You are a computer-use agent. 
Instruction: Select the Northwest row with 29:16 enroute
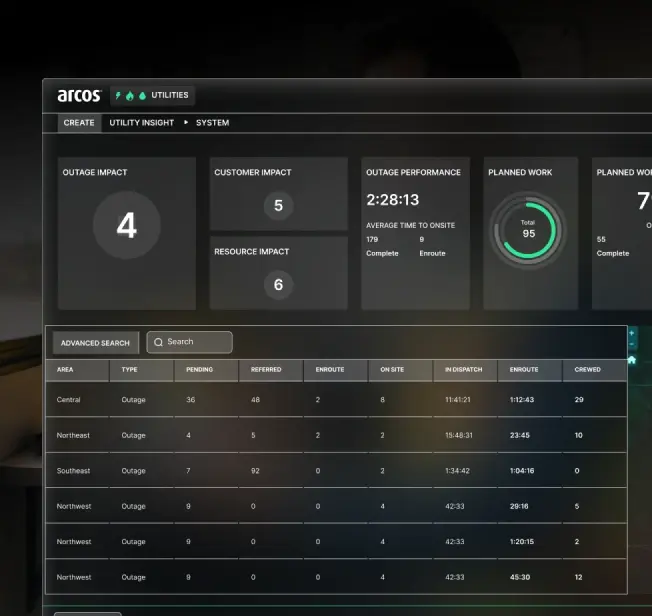(336, 506)
